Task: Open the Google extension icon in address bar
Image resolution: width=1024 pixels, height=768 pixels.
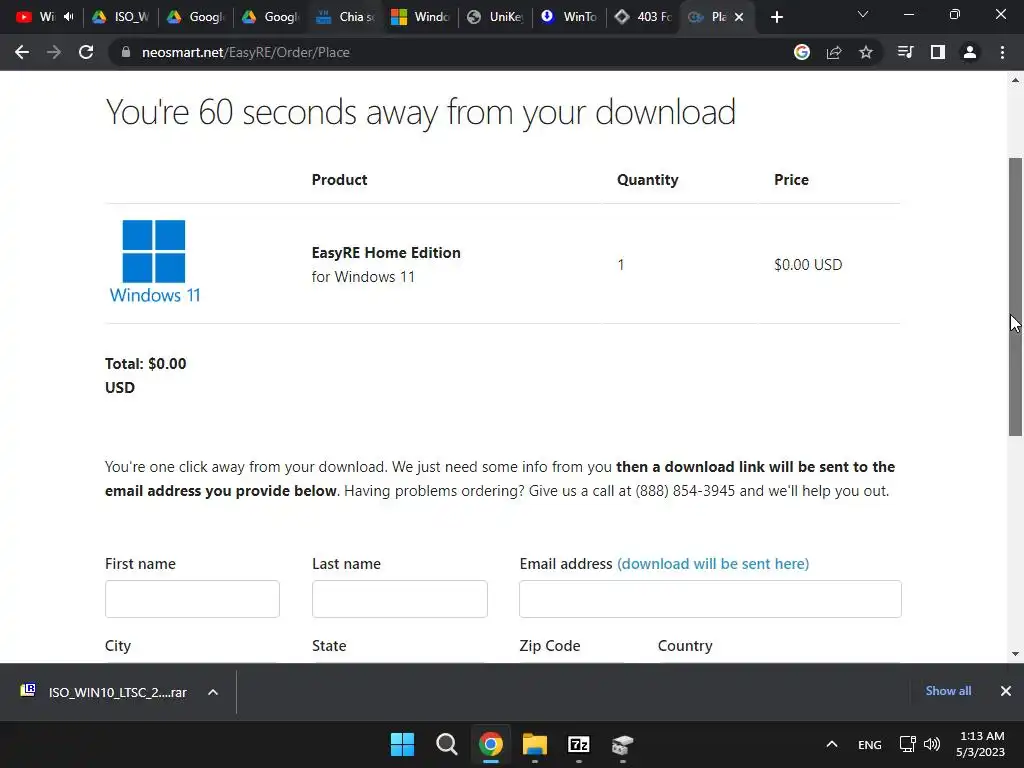Action: coord(802,52)
